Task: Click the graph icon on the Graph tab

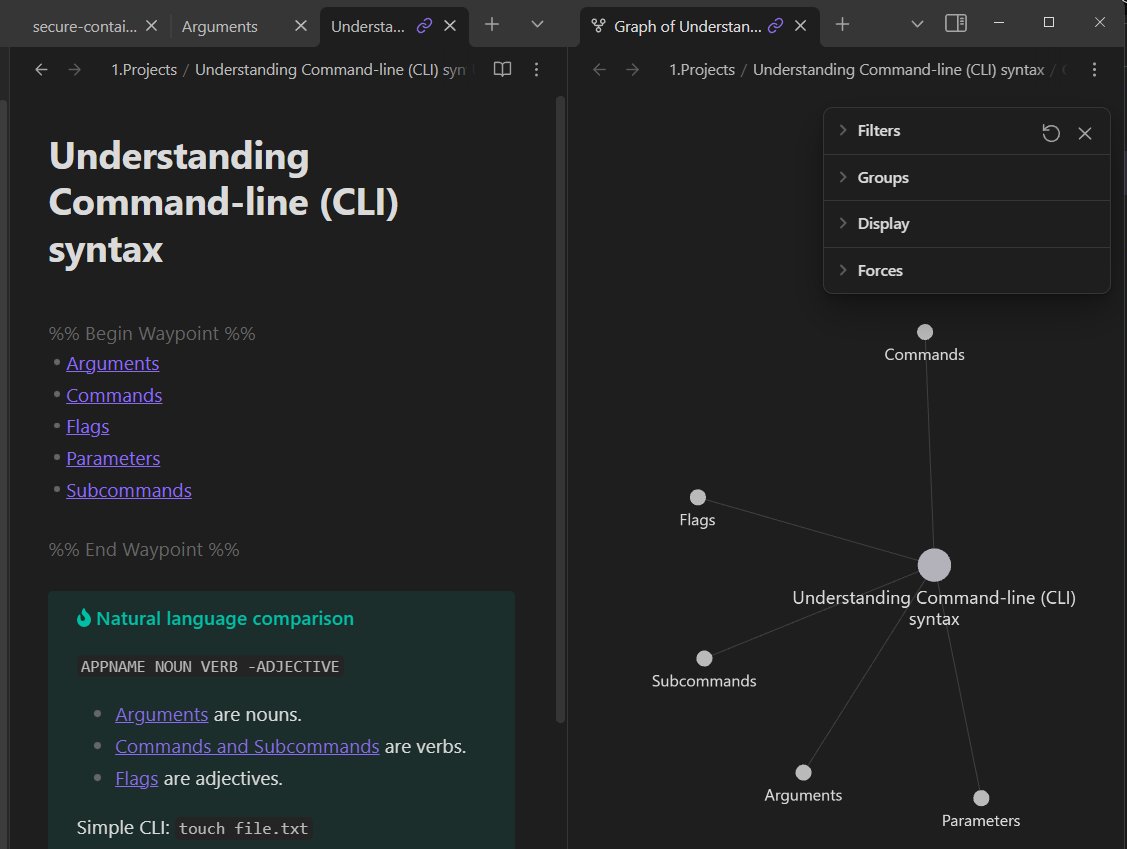Action: 598,26
